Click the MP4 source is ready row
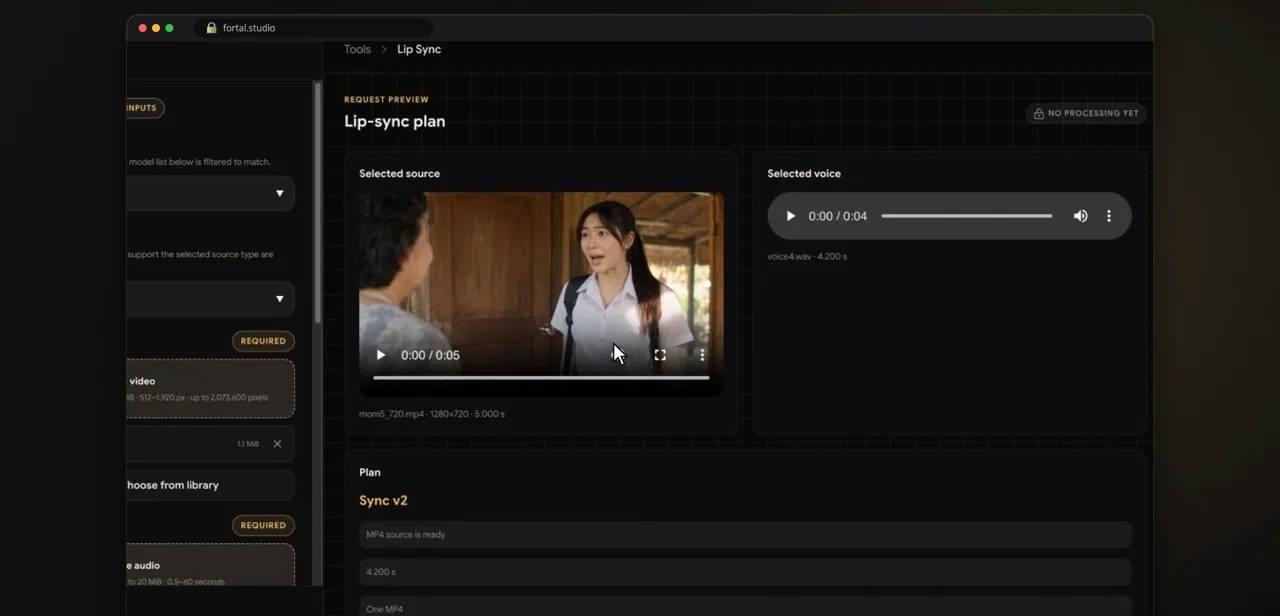1280x616 pixels. (x=745, y=534)
